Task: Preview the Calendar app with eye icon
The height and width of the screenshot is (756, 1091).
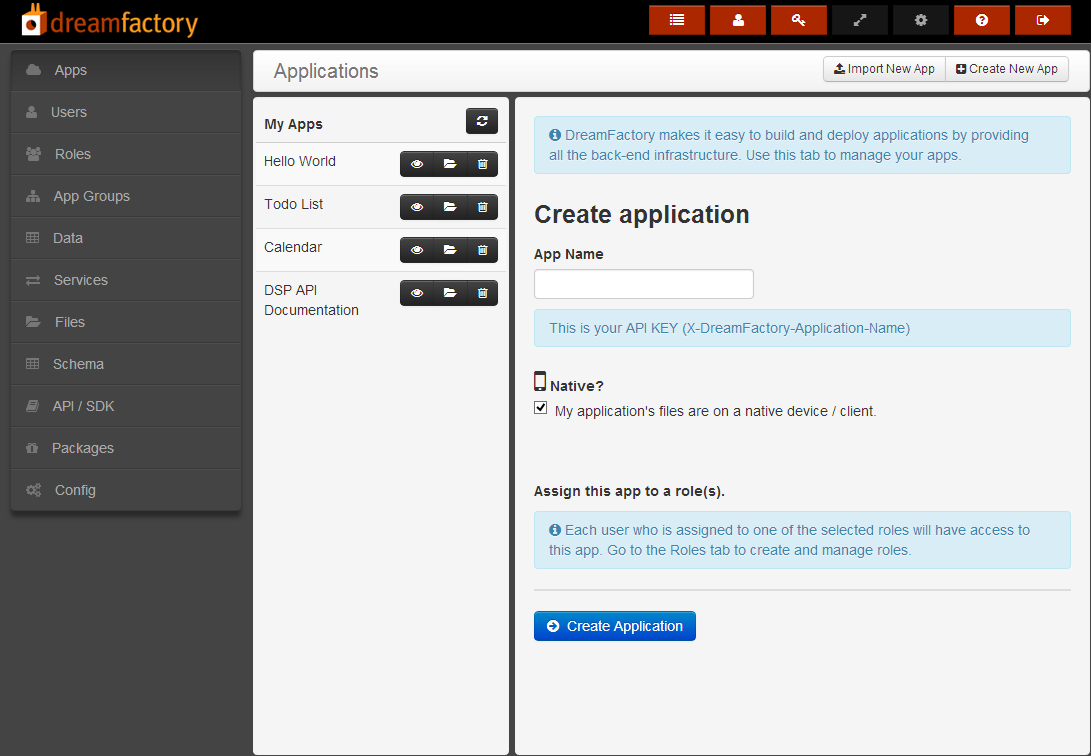Action: point(417,250)
